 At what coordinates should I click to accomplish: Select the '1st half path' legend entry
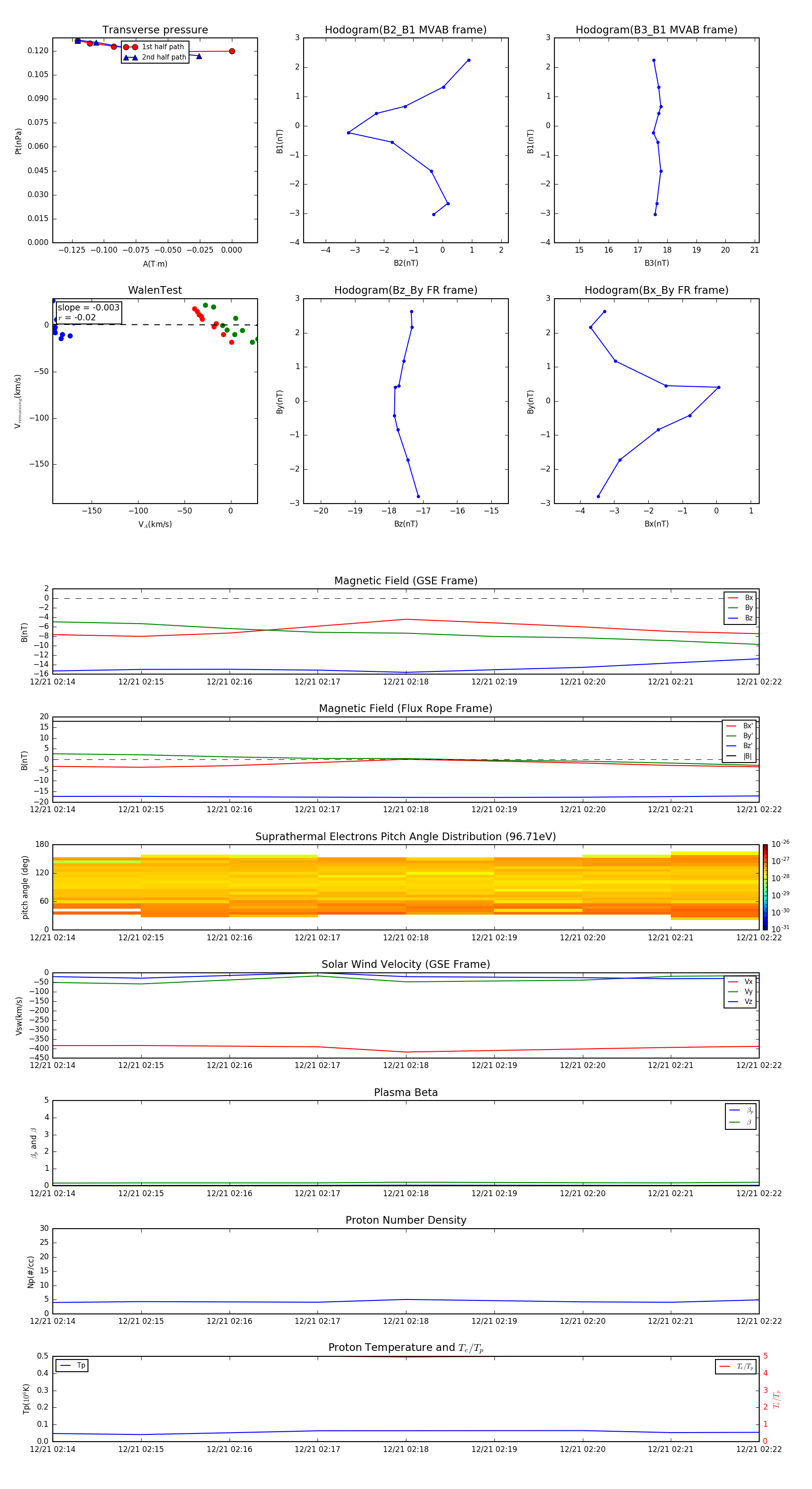(x=154, y=47)
